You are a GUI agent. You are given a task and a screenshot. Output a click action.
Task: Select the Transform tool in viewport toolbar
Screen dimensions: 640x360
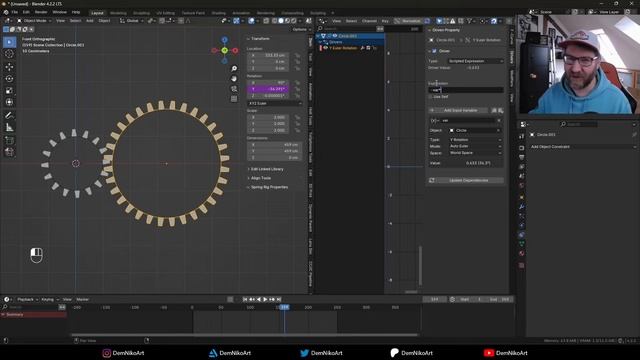click(x=9, y=102)
